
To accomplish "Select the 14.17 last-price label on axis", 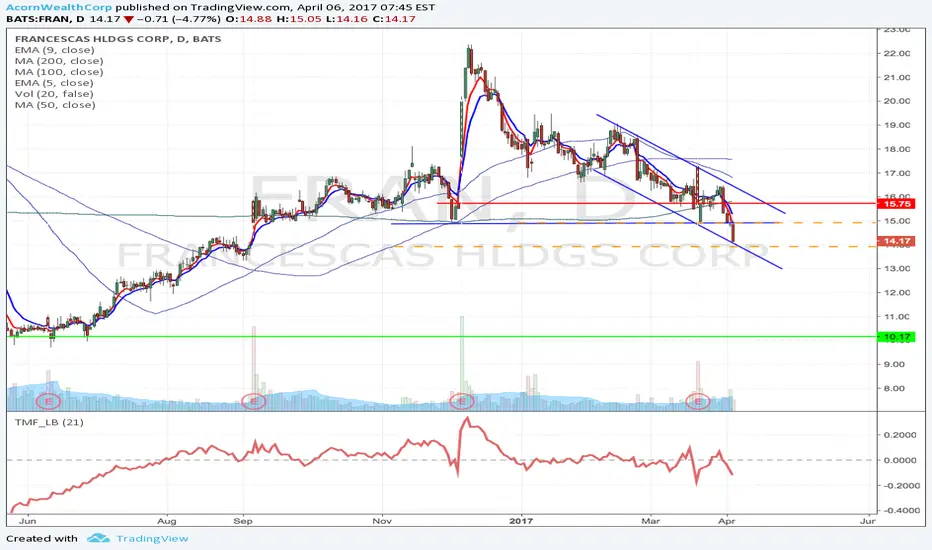I will point(897,241).
